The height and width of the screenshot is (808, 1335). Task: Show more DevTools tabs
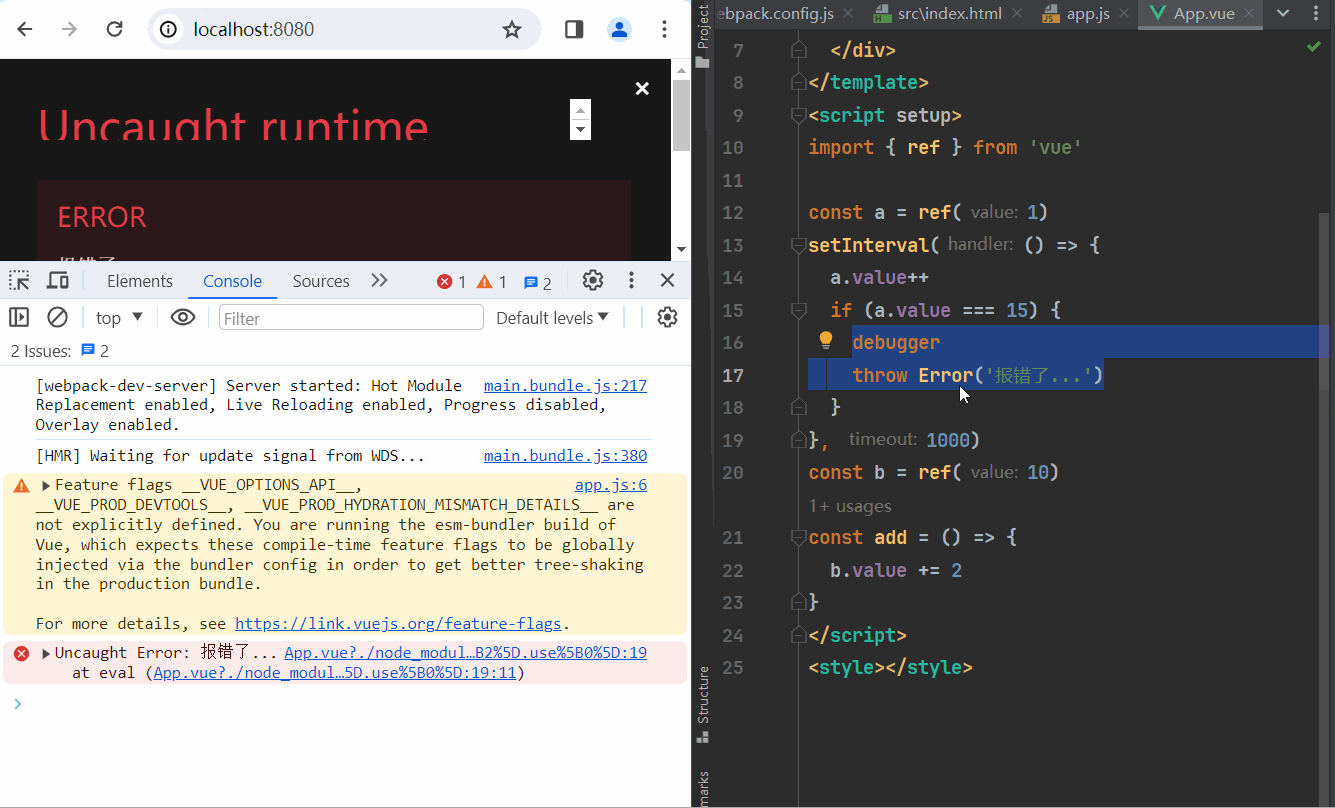[x=379, y=281]
